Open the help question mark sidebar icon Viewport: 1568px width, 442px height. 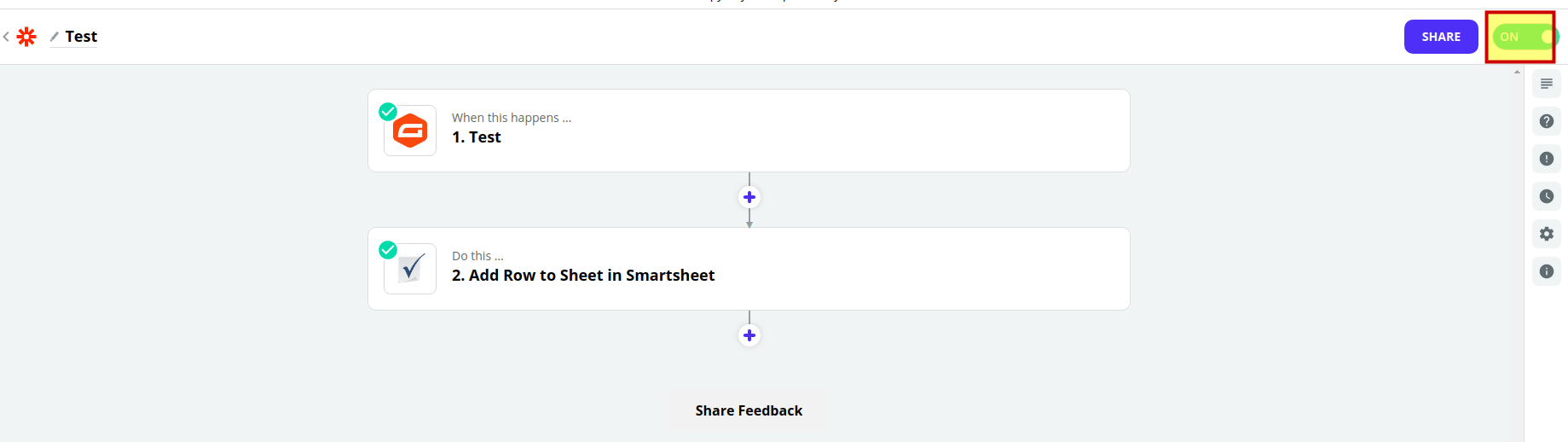click(x=1547, y=121)
